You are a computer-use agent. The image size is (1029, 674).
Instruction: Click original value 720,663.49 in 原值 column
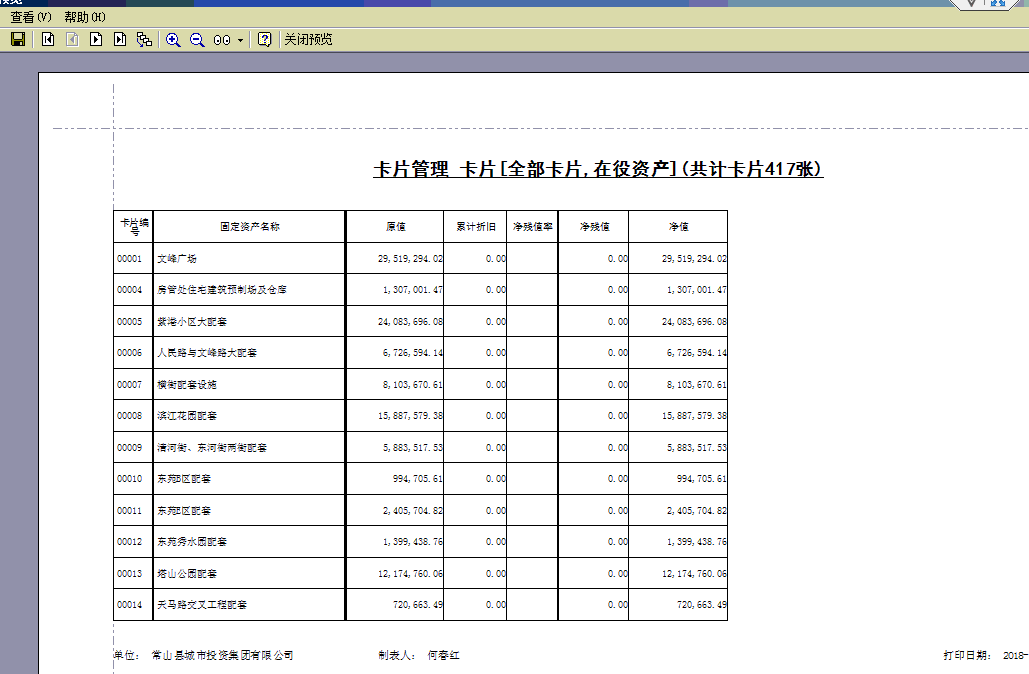pyautogui.click(x=417, y=604)
